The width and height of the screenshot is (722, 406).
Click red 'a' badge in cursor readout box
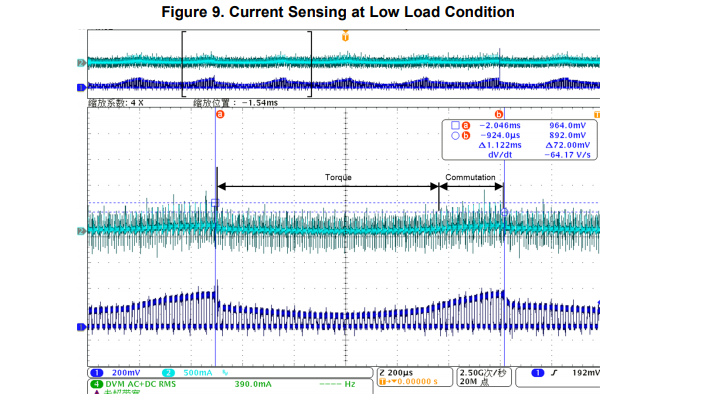coord(466,125)
